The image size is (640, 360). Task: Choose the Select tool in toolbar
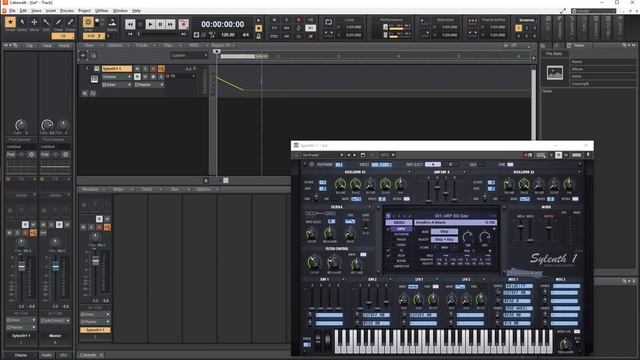pyautogui.click(x=22, y=22)
